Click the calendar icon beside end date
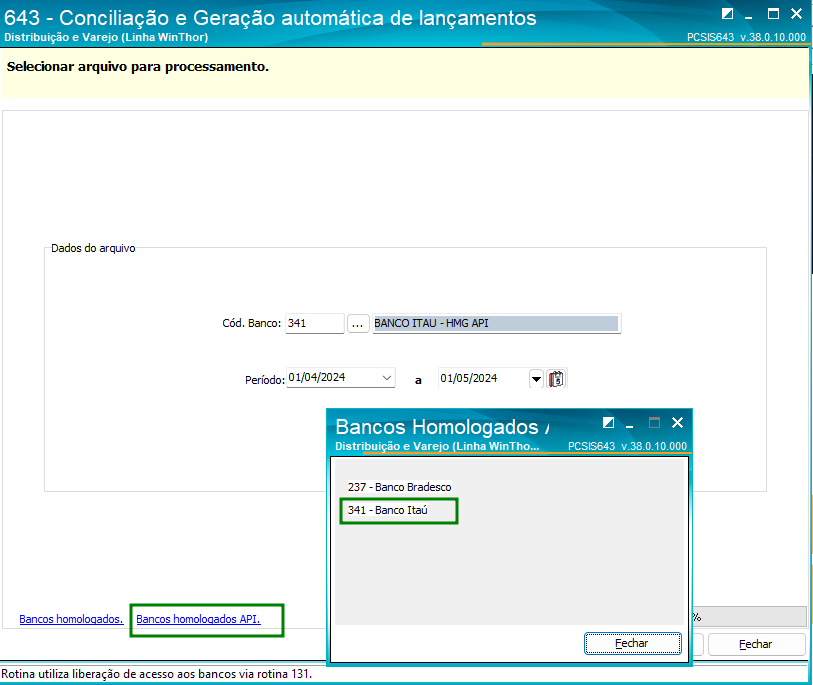The height and width of the screenshot is (685, 813). point(556,379)
